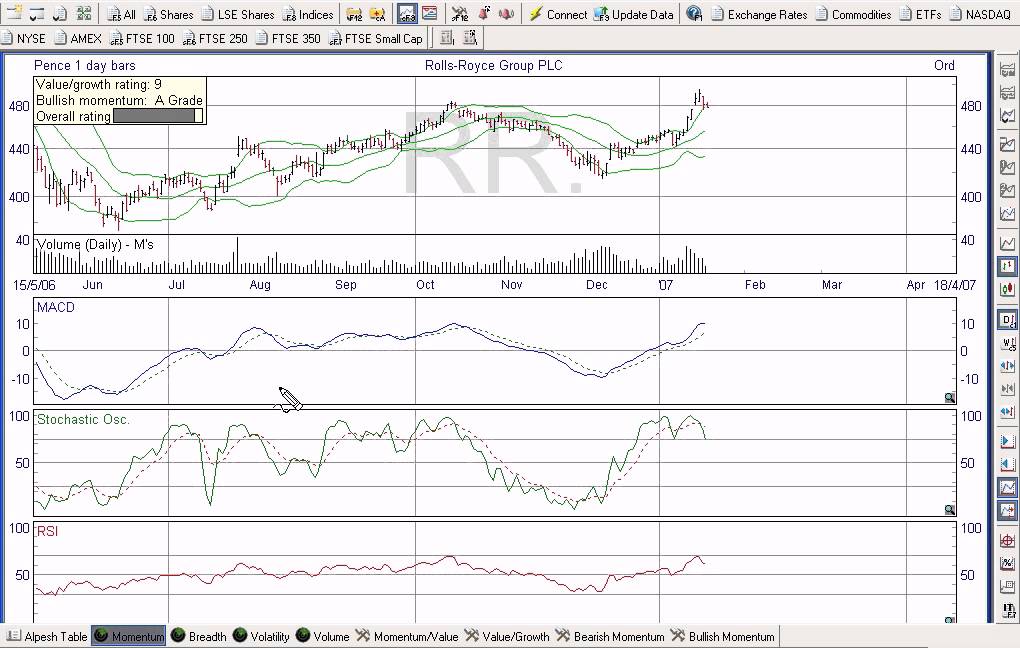Click the F12 folder icon in toolbar

pos(354,14)
